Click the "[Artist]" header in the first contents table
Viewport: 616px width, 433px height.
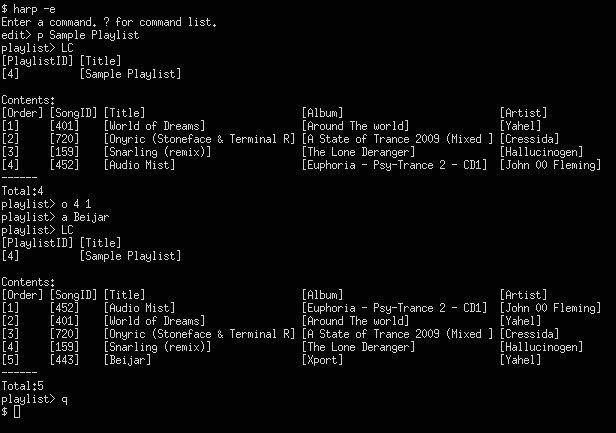526,113
